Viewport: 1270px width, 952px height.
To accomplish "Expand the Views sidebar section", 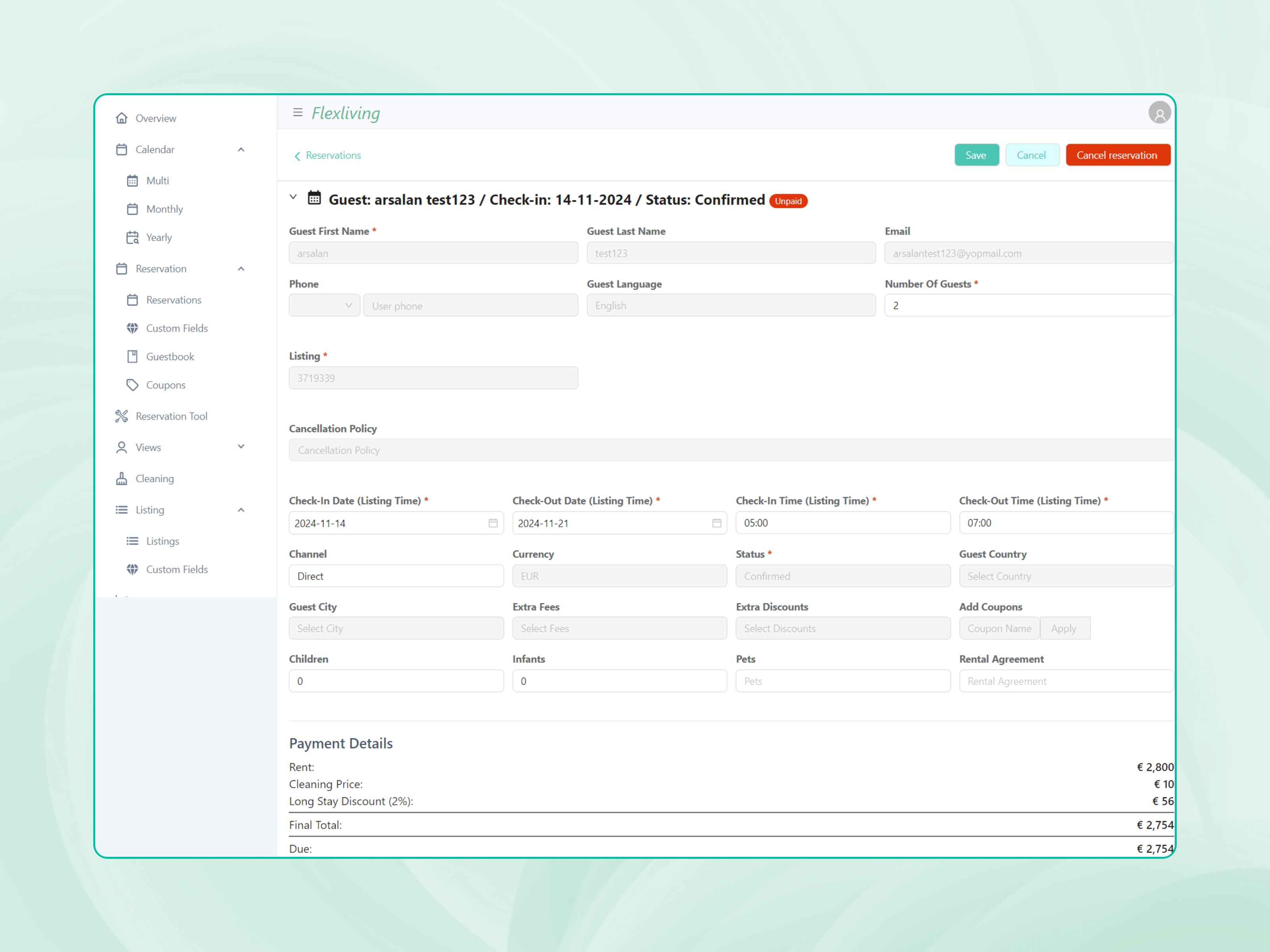I will [241, 447].
